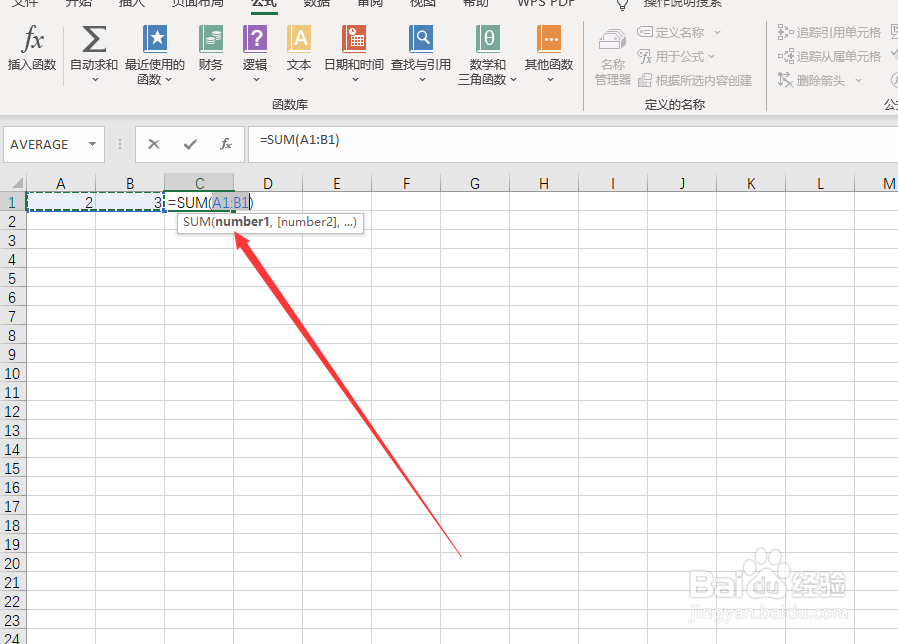Open Logical (逻辑) functions icon
This screenshot has width=898, height=644.
255,39
